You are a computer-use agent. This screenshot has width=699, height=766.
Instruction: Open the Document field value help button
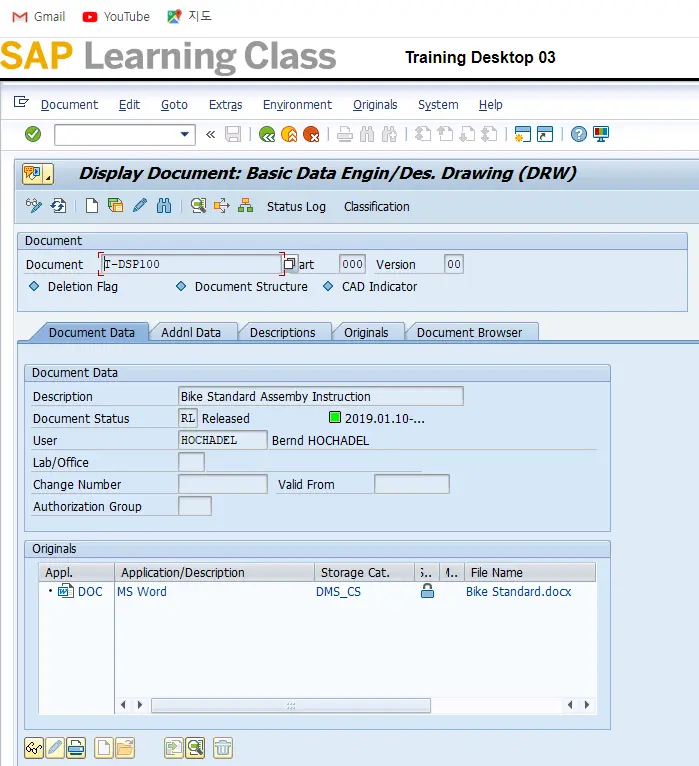click(290, 264)
